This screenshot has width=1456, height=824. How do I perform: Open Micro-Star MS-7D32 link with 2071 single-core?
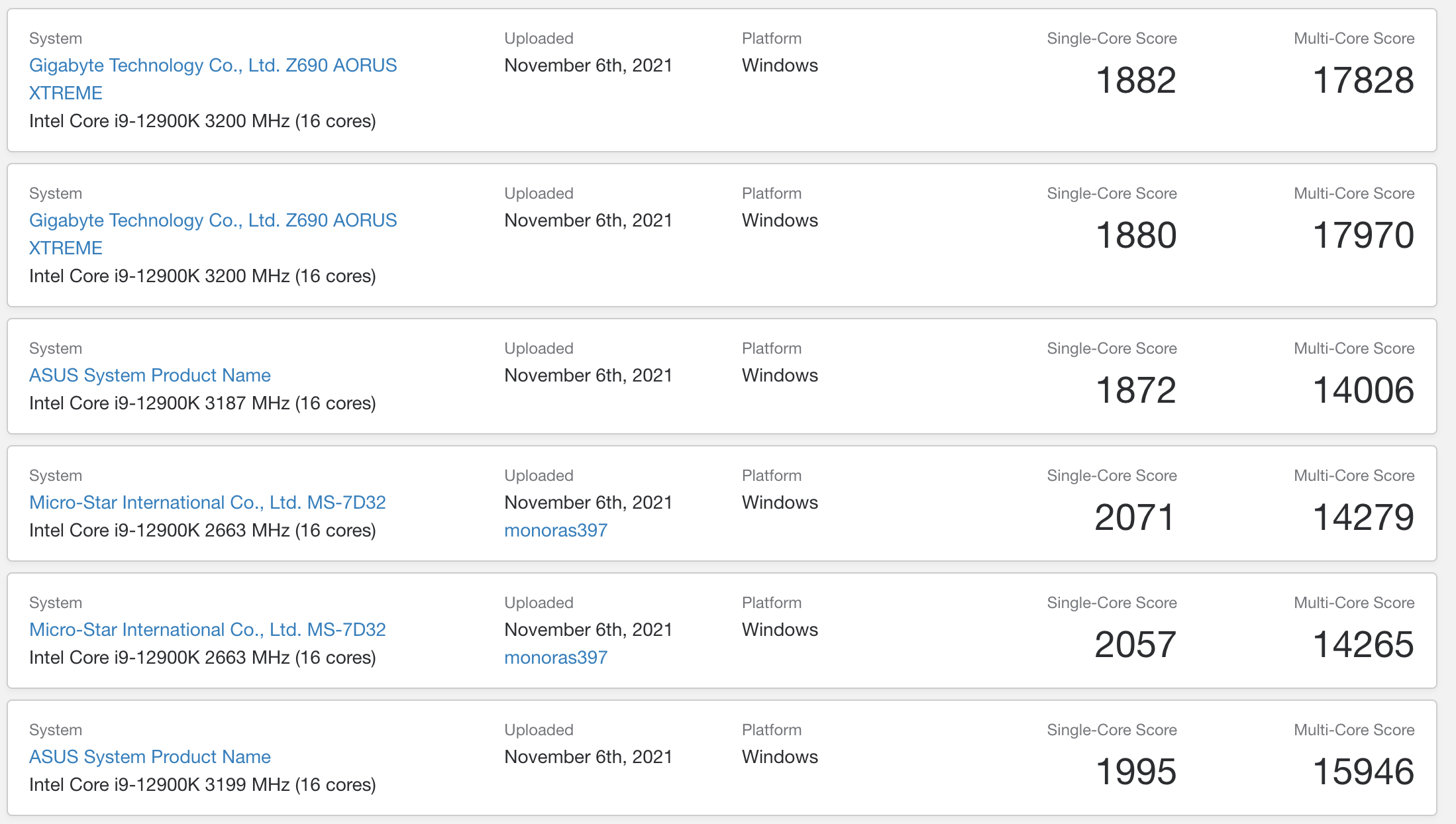pos(207,503)
